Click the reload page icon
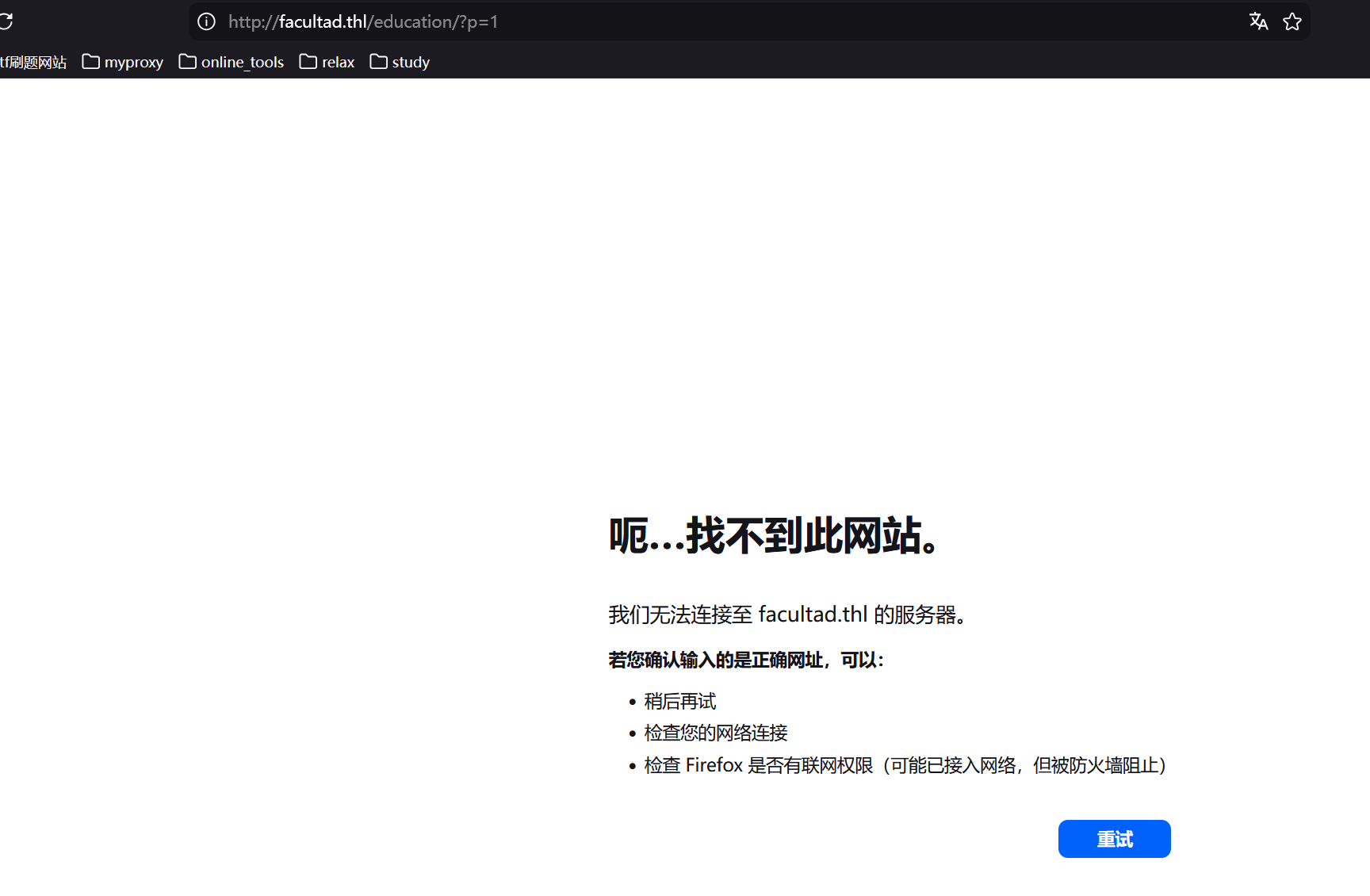The width and height of the screenshot is (1370, 896). click(x=6, y=21)
